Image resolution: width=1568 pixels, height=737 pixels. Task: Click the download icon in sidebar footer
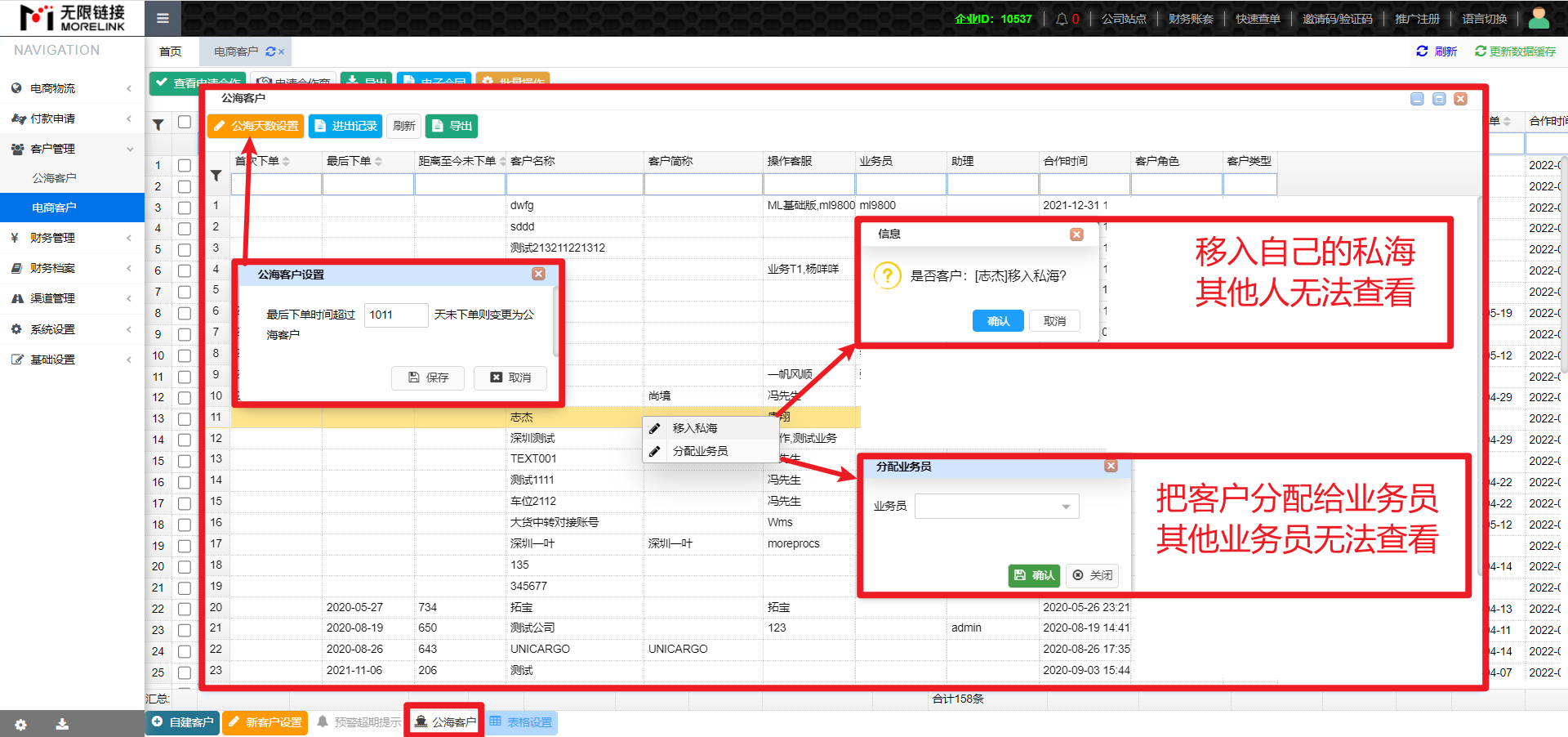pos(62,725)
